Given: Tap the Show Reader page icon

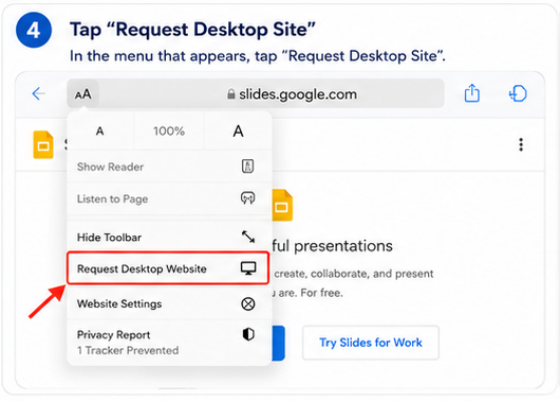Looking at the screenshot, I should pyautogui.click(x=248, y=166).
